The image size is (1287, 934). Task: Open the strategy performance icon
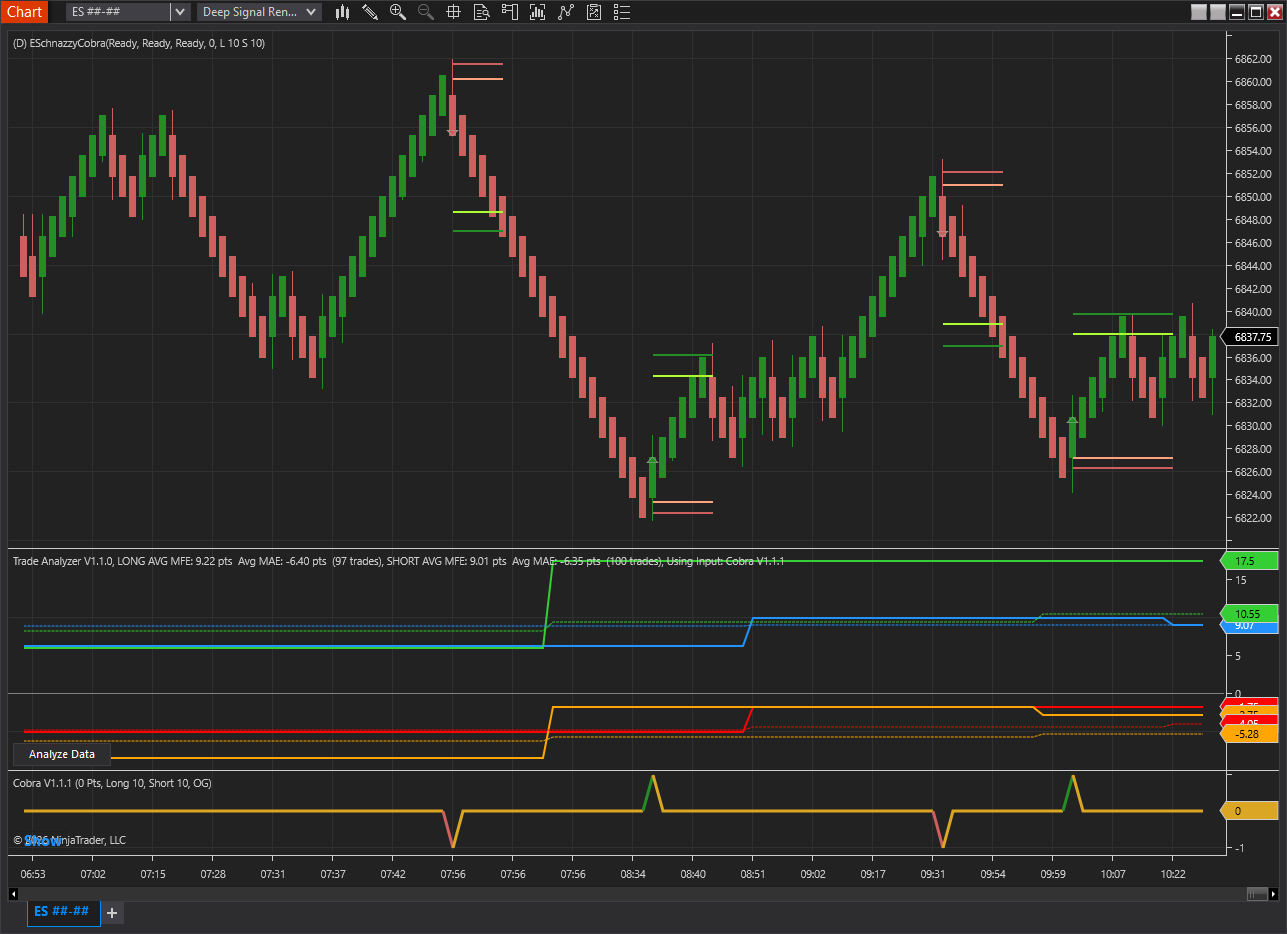pos(594,12)
